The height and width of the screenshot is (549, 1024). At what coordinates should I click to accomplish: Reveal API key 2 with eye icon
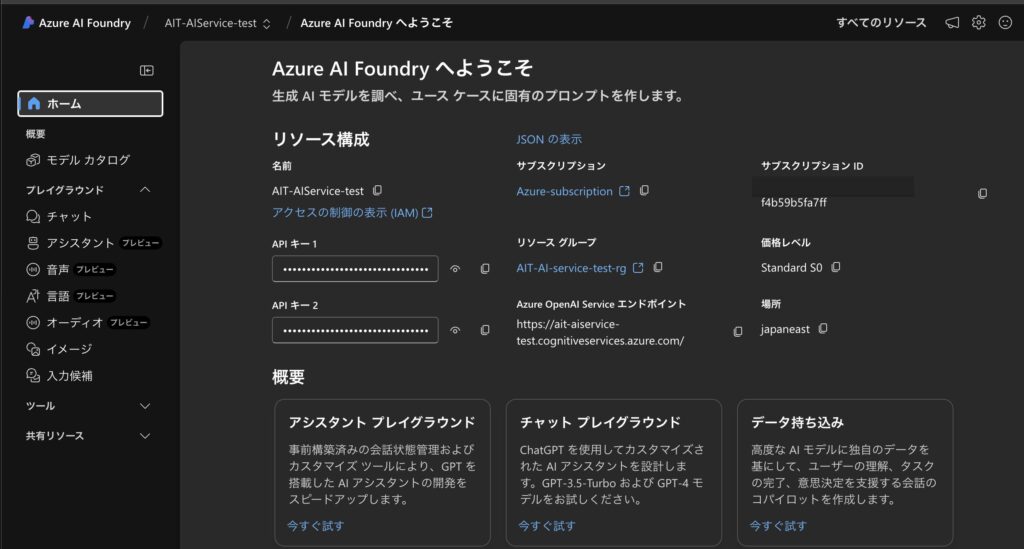455,330
